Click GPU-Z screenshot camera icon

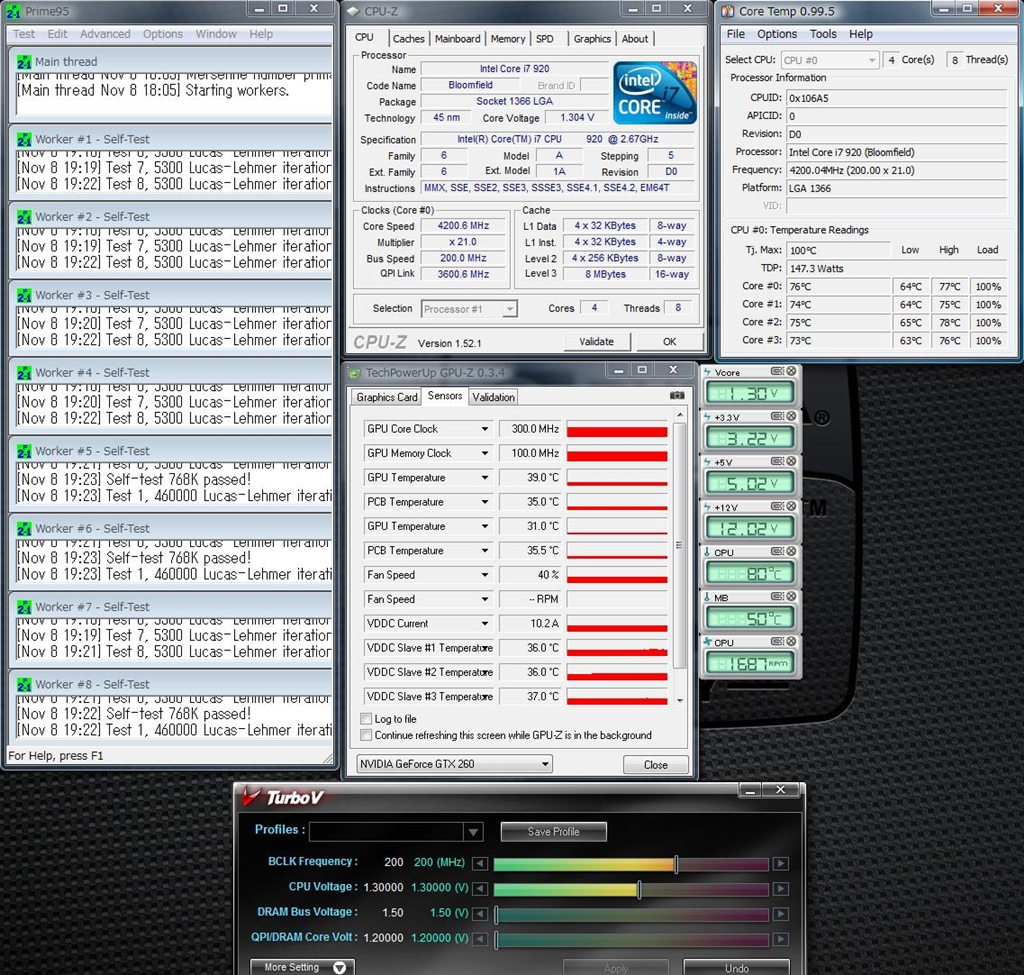(677, 395)
